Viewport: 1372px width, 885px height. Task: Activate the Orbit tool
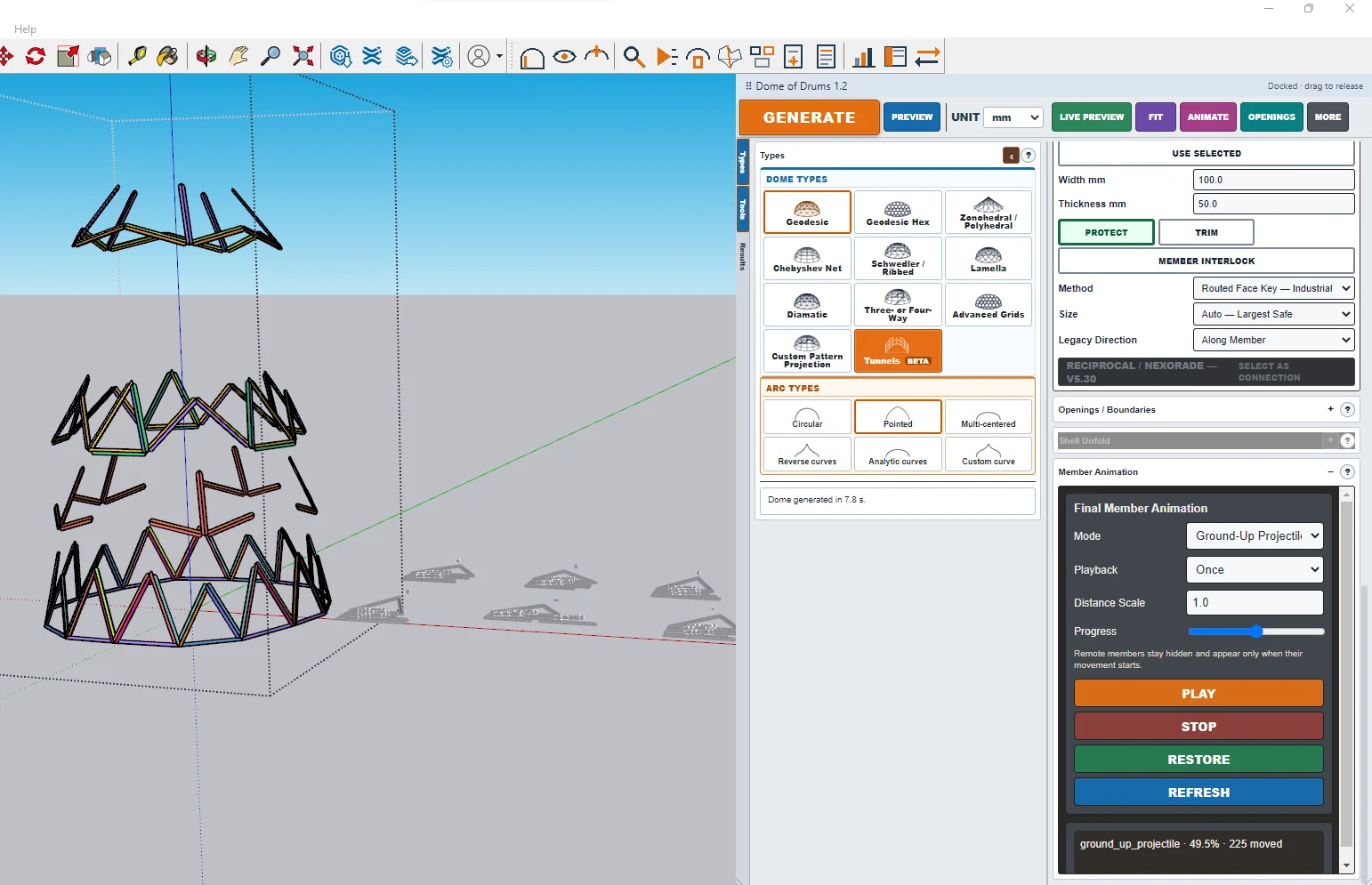coord(206,57)
